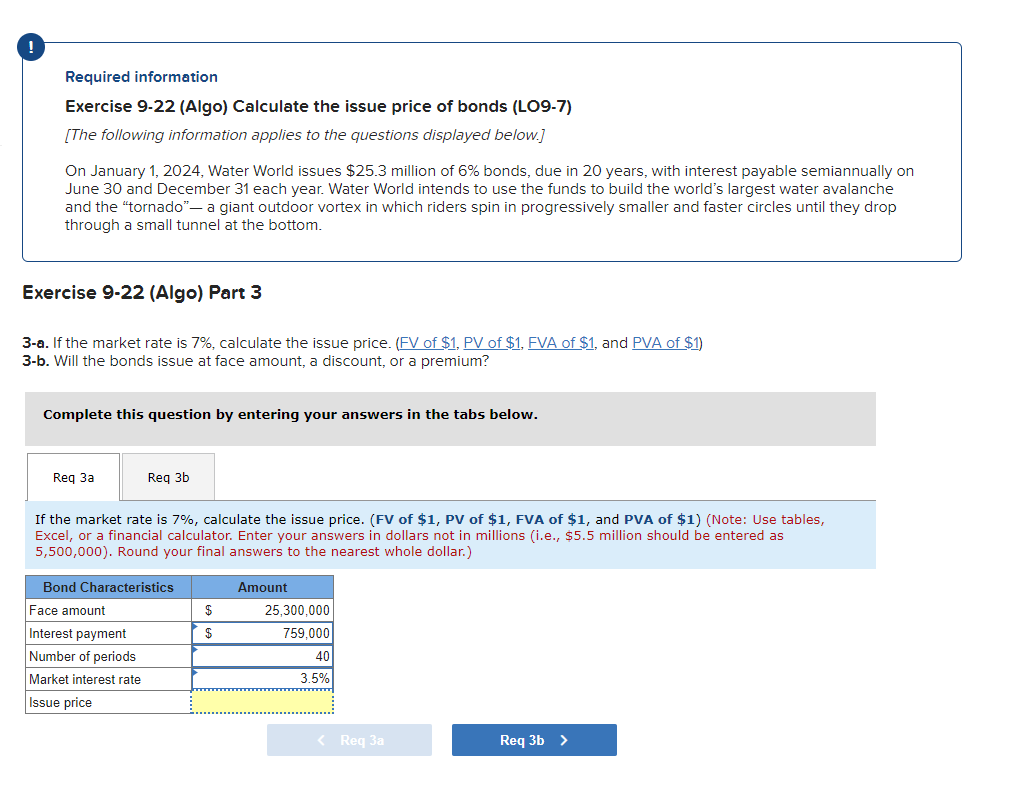The image size is (1012, 804).
Task: Open the PVA of $1 link
Action: 664,342
